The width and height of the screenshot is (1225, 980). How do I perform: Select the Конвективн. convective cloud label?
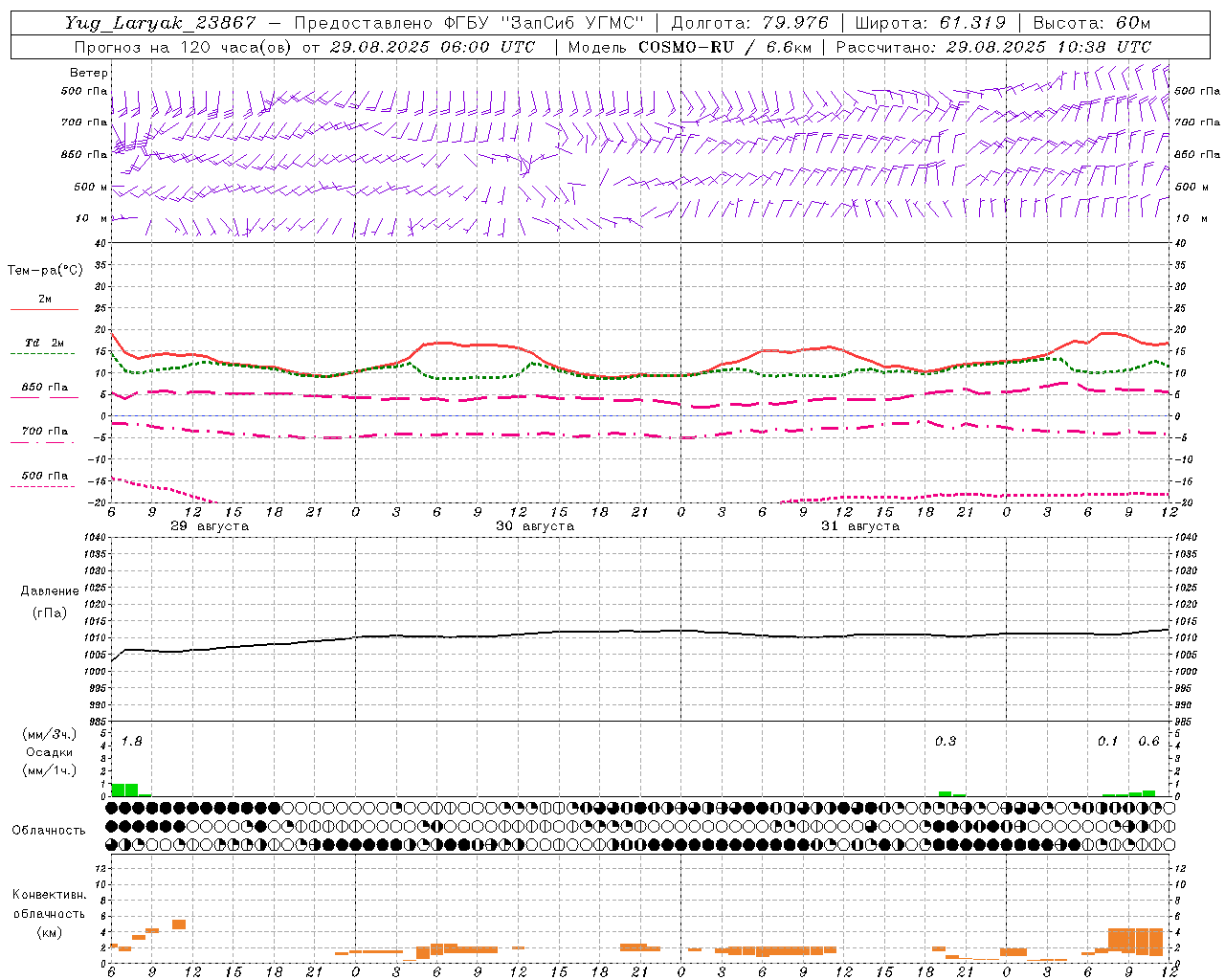tap(49, 895)
